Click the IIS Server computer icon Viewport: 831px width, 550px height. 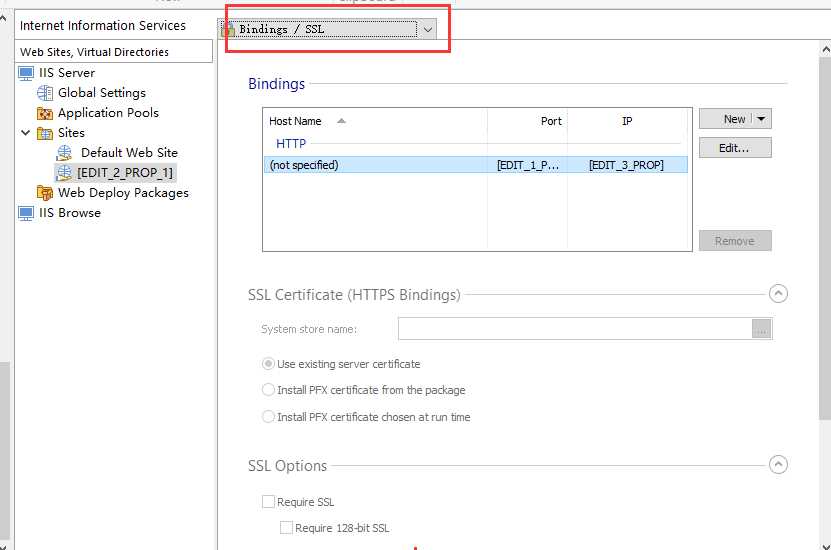26,73
